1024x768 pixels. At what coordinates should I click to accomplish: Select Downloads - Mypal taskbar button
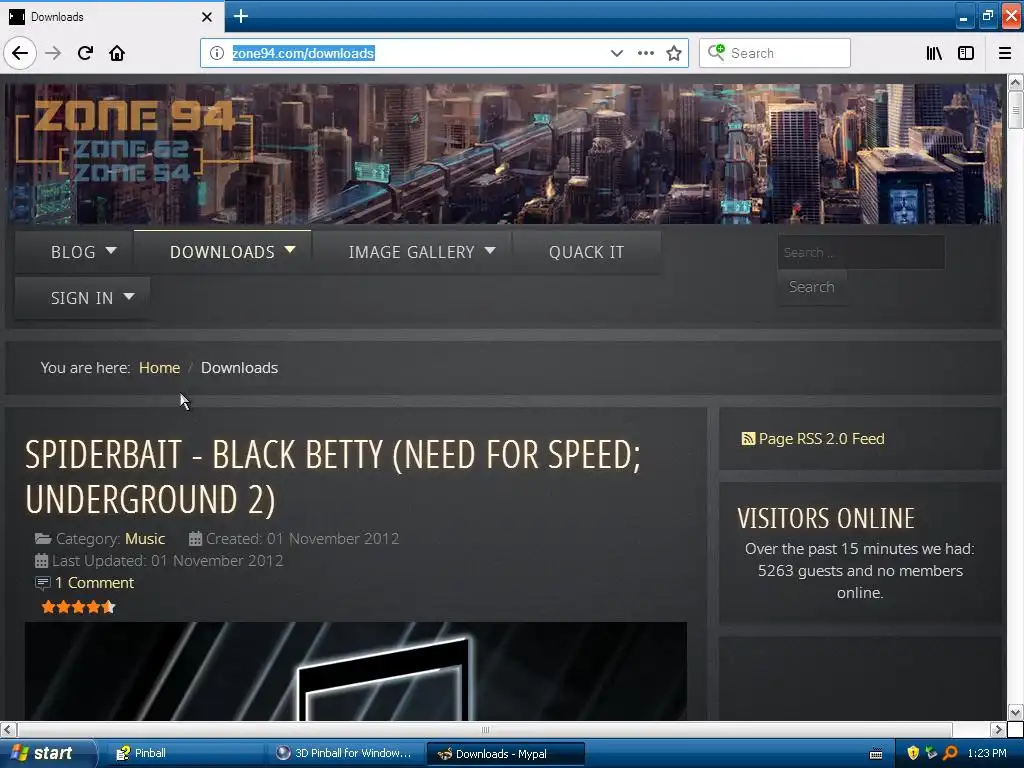505,754
